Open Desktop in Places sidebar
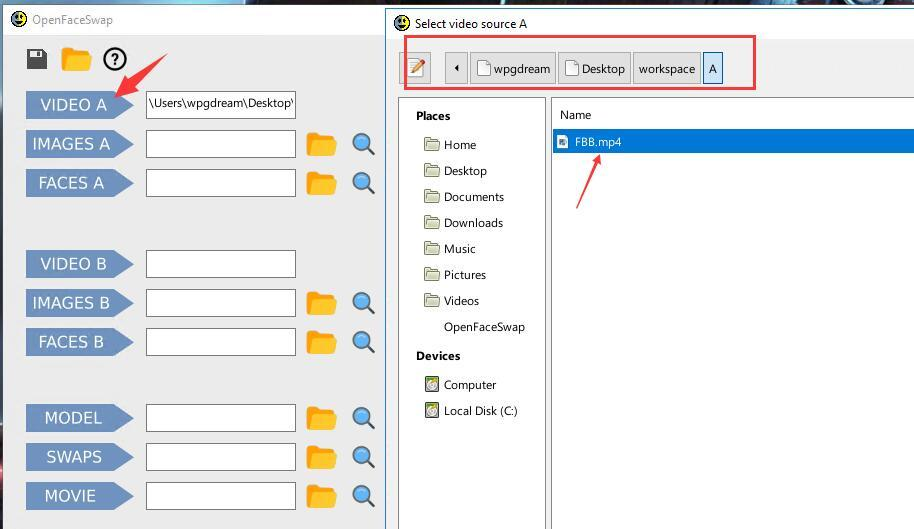 (x=455, y=171)
